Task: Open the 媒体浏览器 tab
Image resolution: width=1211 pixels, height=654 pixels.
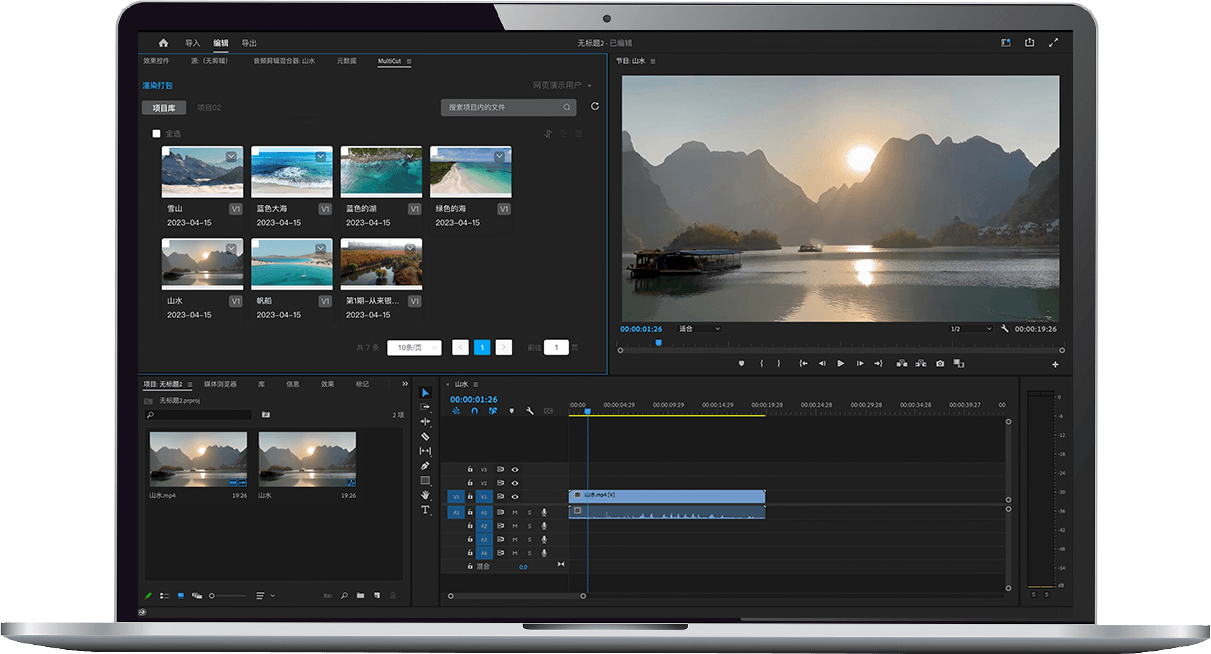Action: point(220,384)
